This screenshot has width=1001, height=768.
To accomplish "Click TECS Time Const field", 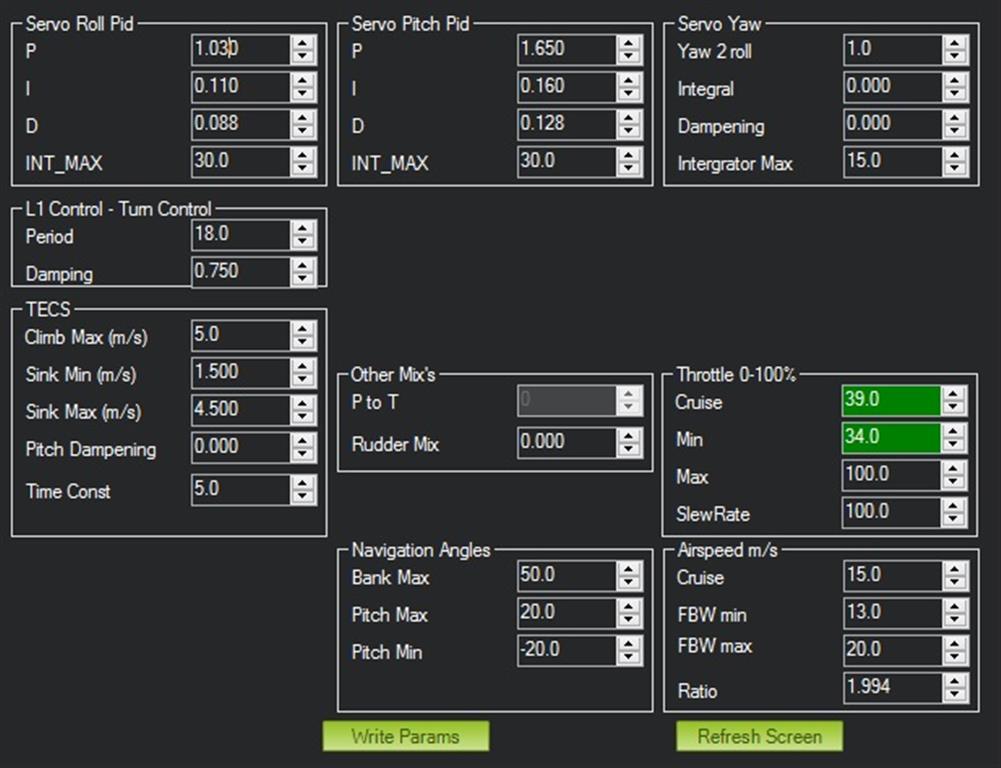I will [241, 490].
